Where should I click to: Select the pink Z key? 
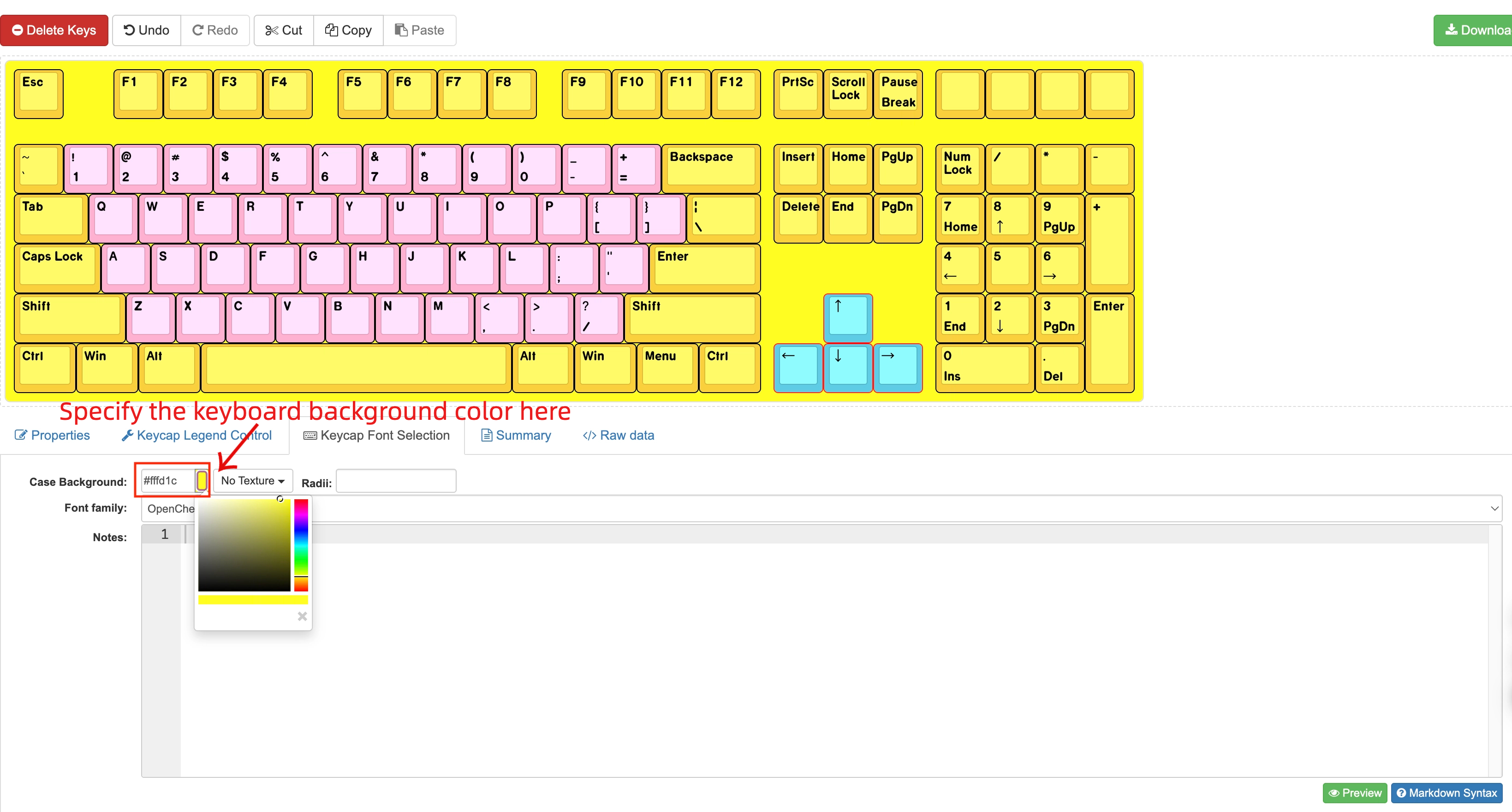click(x=151, y=318)
